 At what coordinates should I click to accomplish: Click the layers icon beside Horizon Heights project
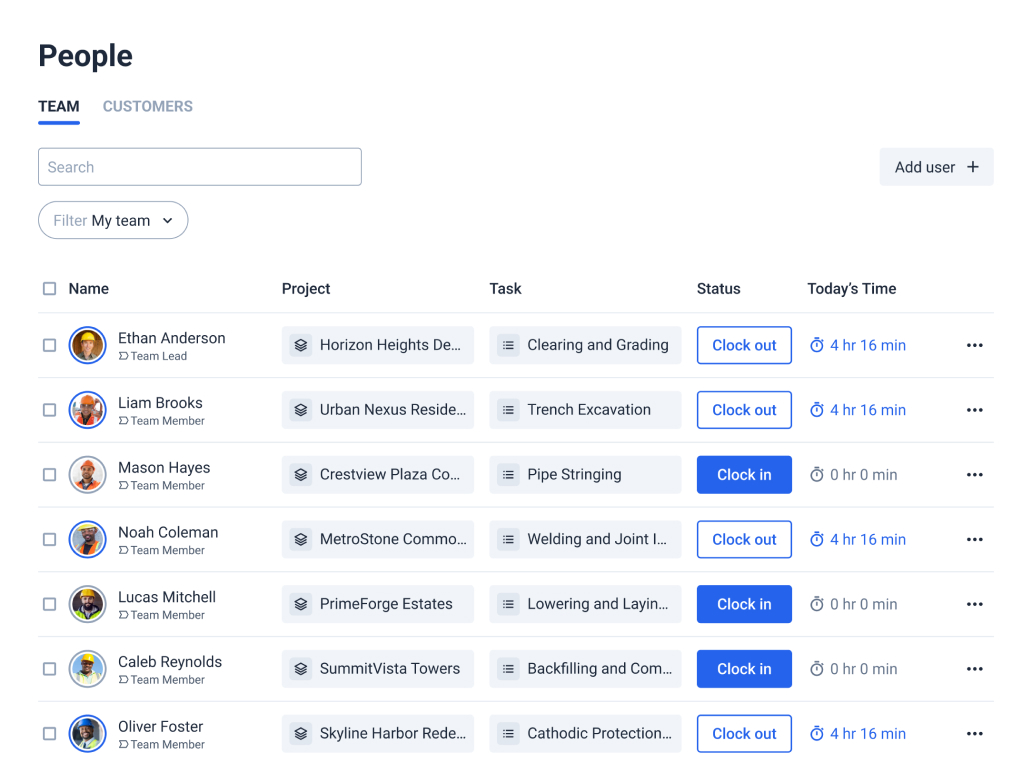(x=301, y=345)
